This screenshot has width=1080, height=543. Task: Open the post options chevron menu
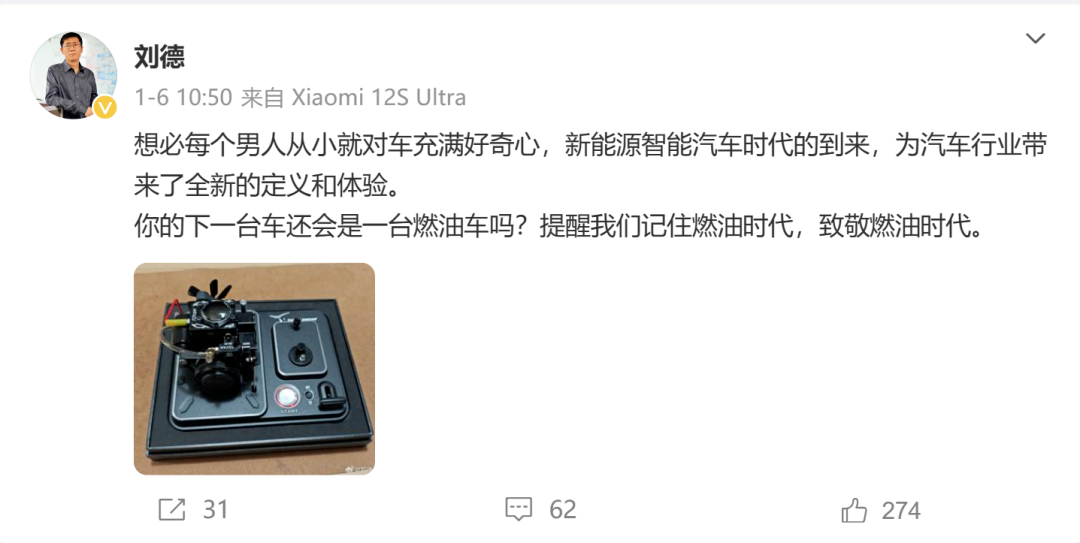(x=1035, y=39)
